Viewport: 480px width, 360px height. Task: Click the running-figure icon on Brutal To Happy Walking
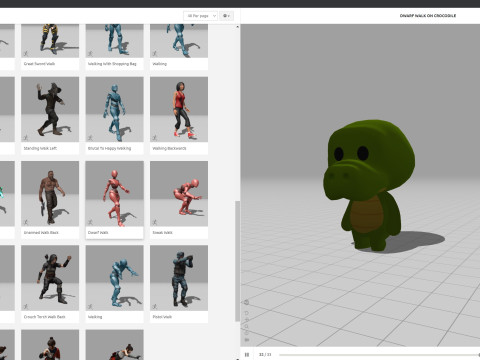point(90,138)
